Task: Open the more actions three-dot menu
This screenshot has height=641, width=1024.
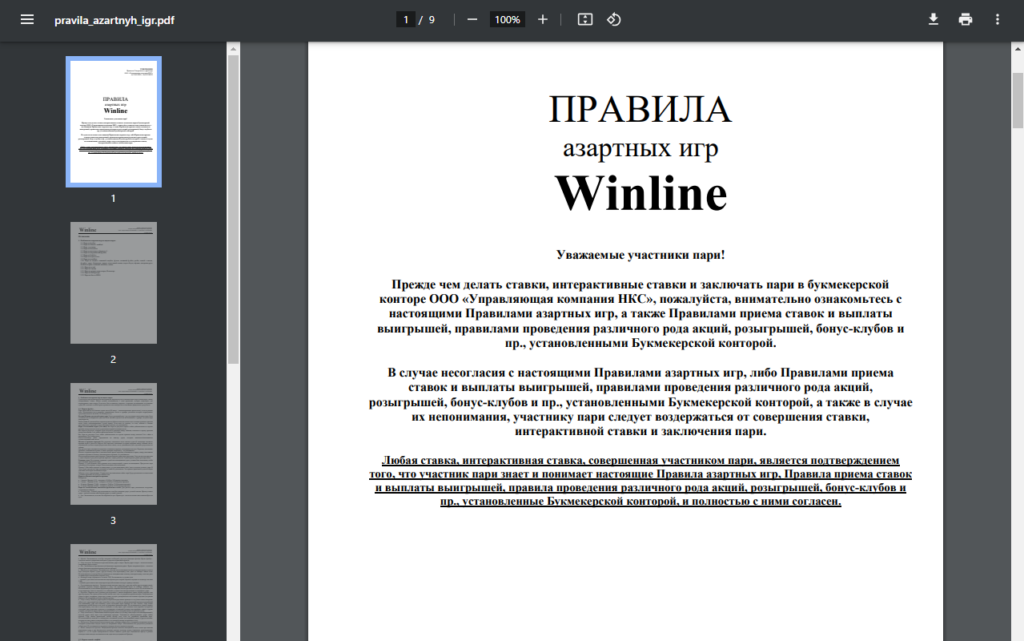Action: (x=997, y=20)
